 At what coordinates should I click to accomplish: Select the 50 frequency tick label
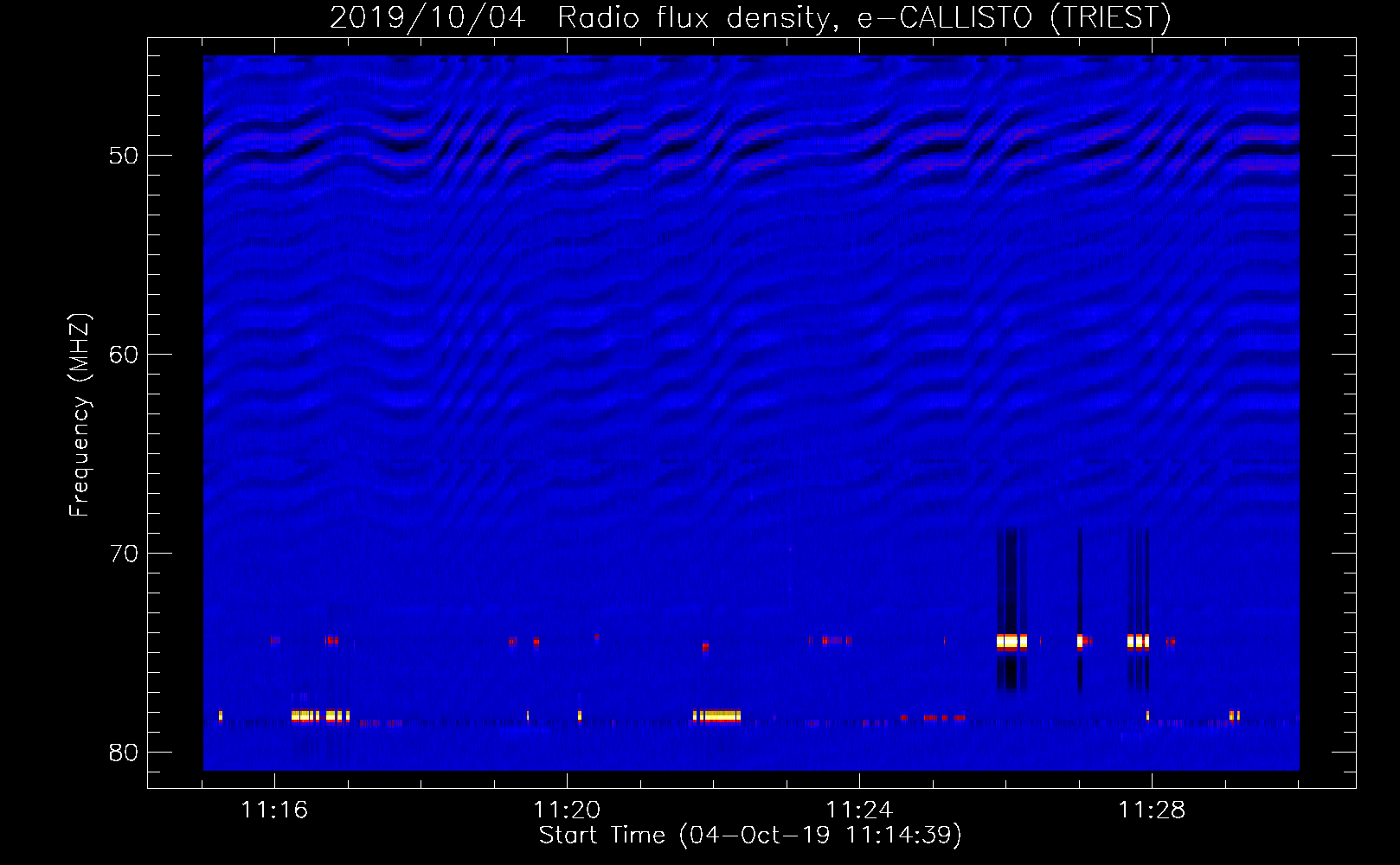pos(124,156)
